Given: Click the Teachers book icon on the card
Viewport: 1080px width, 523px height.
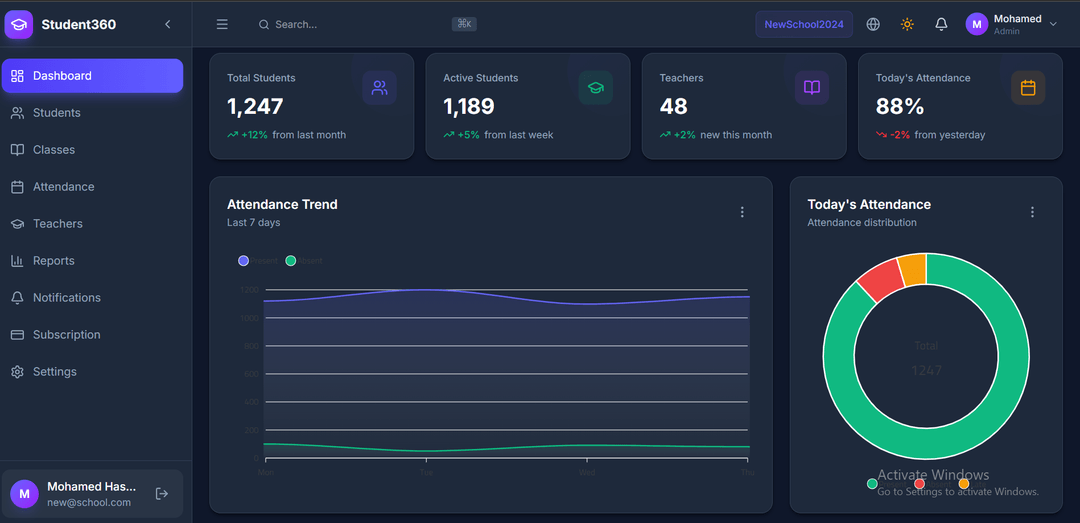Looking at the screenshot, I should (812, 88).
